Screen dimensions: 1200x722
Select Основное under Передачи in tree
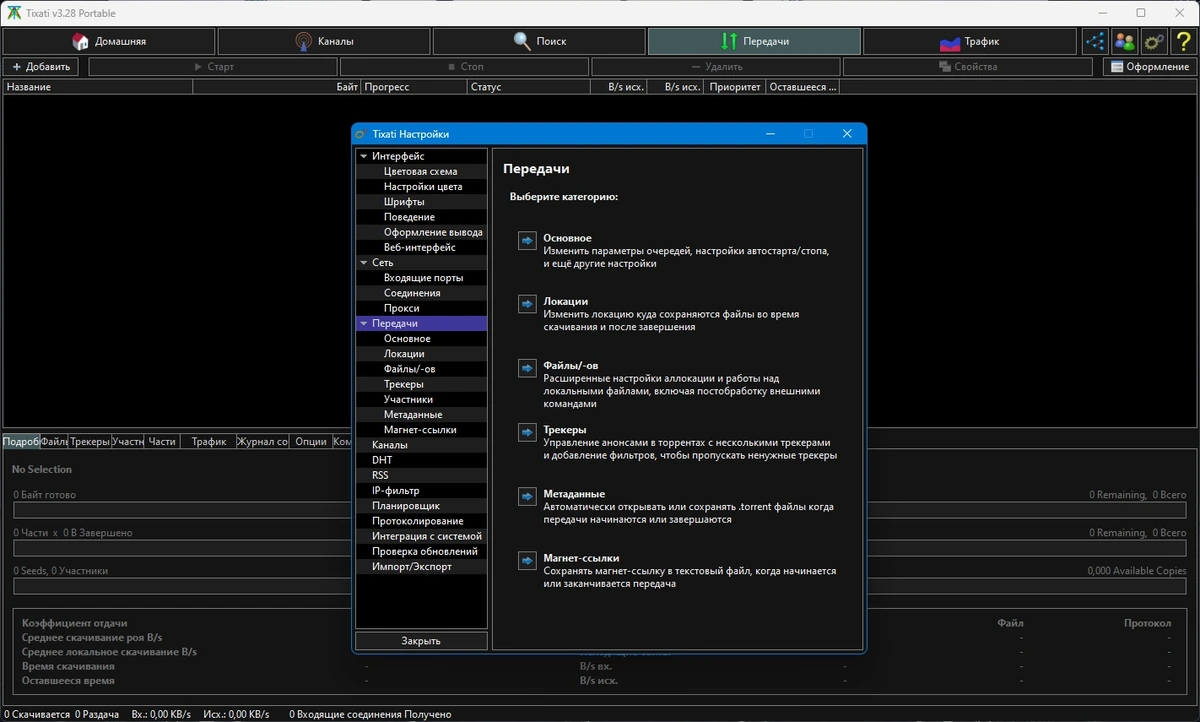point(421,339)
